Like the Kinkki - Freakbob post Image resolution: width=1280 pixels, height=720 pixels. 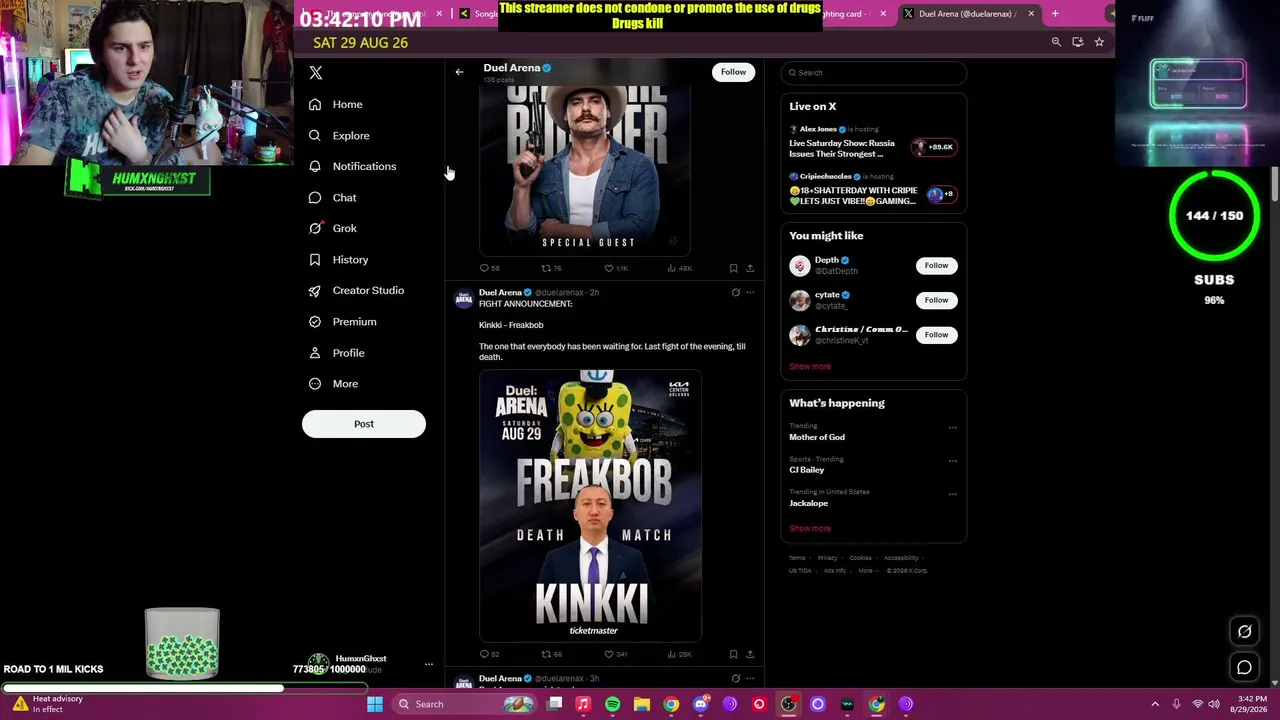608,654
